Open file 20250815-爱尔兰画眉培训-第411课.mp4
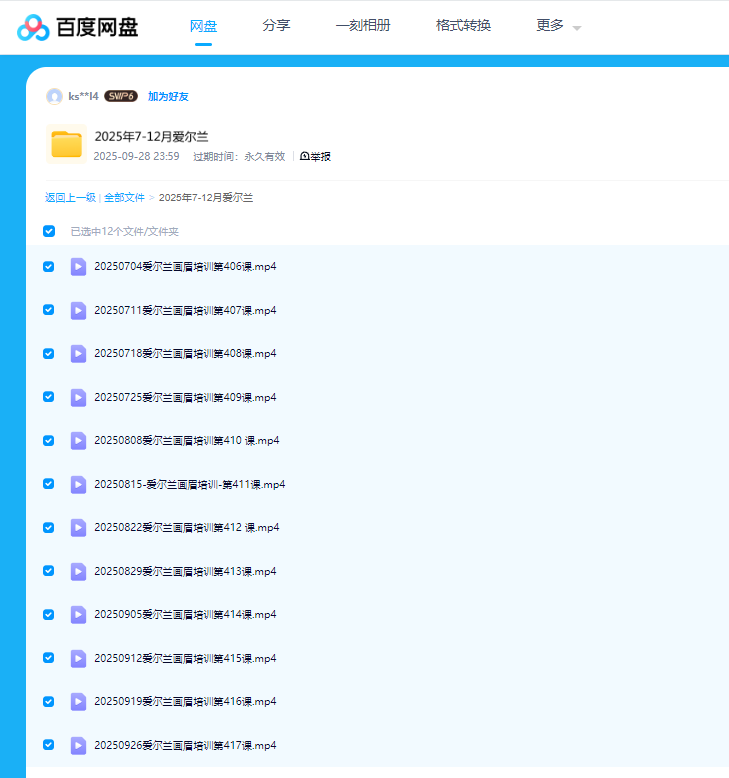Viewport: 729px width, 778px height. [190, 484]
